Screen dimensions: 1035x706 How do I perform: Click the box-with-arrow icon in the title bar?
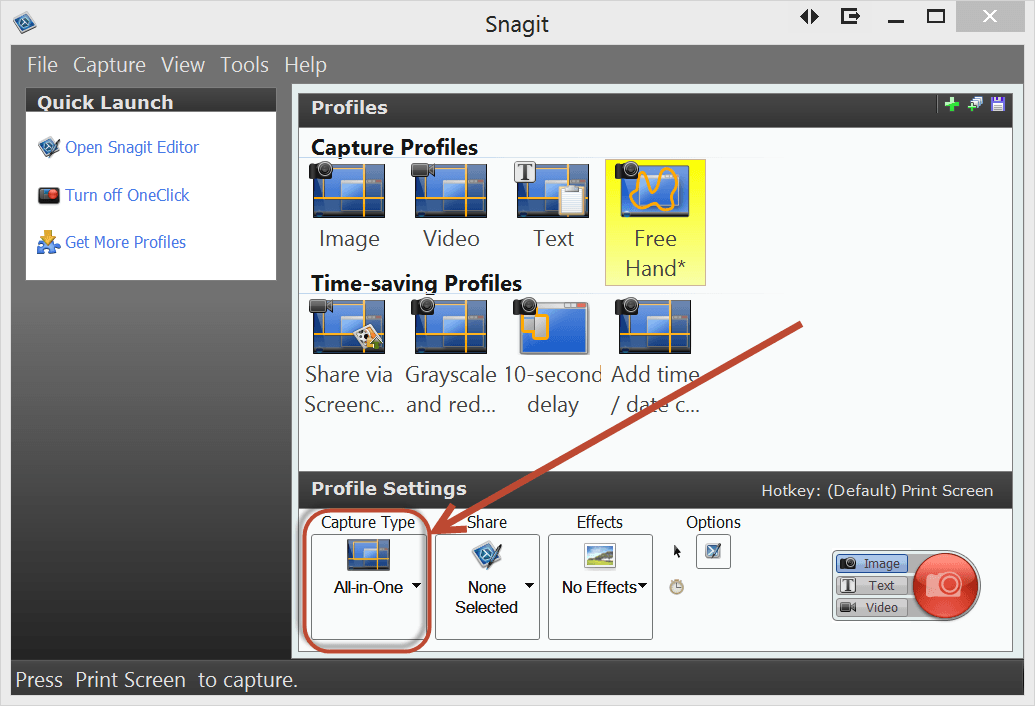(x=850, y=16)
